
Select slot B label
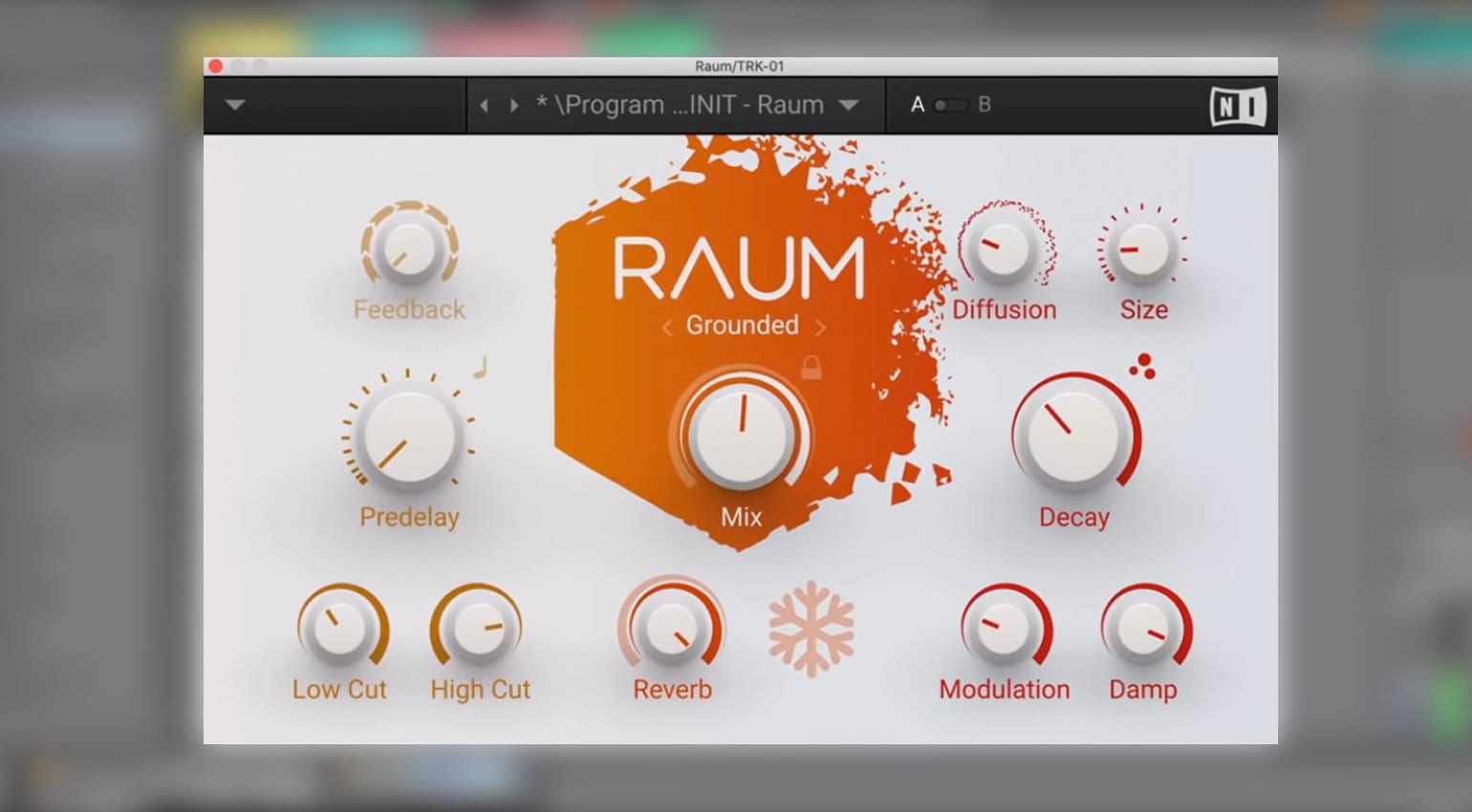pyautogui.click(x=985, y=105)
